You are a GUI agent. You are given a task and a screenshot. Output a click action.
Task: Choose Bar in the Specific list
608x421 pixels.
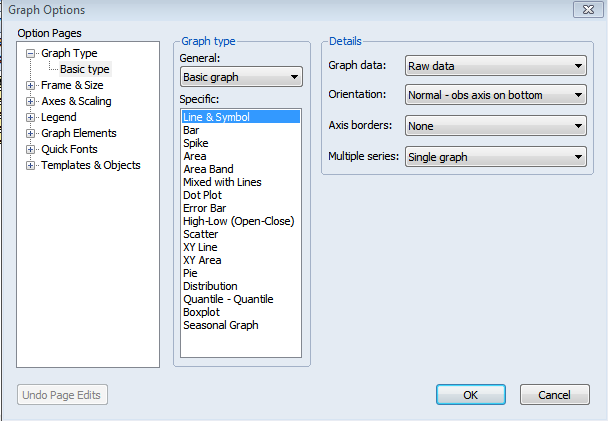(x=192, y=130)
